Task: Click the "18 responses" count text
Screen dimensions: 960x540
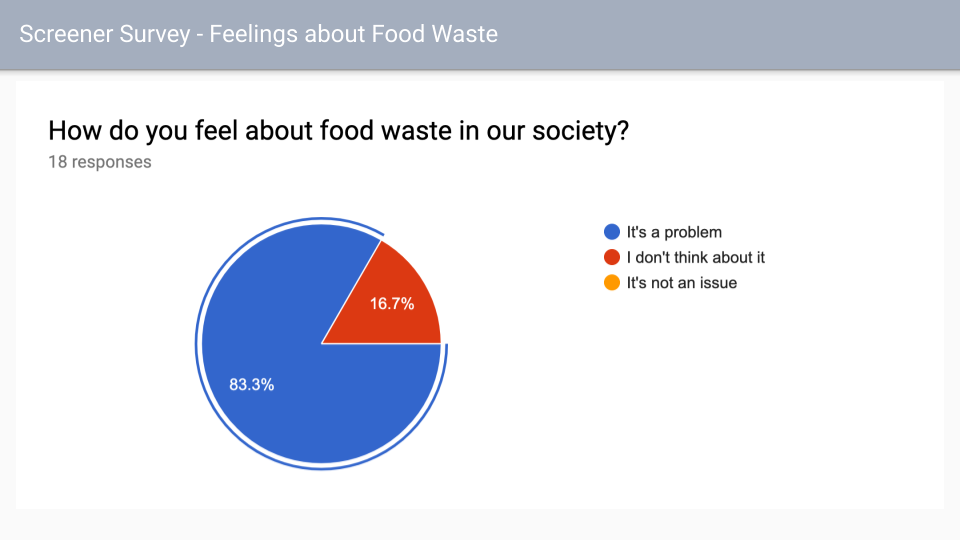Action: point(100,162)
